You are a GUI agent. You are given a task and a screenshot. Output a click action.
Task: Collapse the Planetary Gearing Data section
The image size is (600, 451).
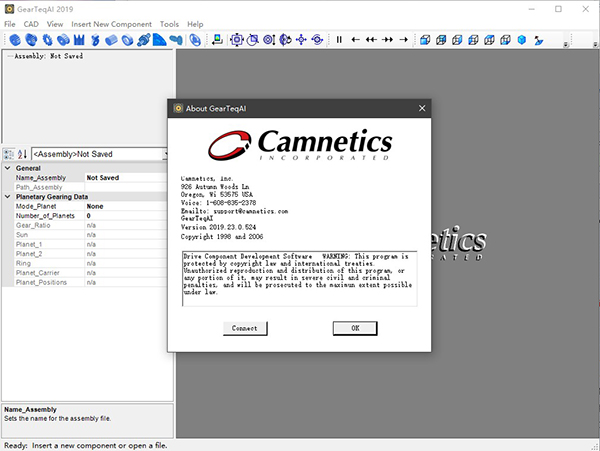[x=8, y=196]
